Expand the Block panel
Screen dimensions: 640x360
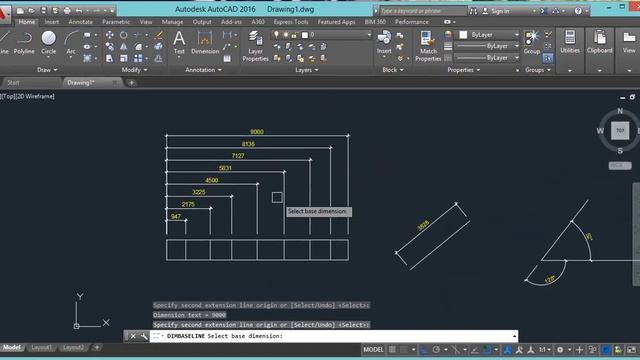click(x=393, y=70)
